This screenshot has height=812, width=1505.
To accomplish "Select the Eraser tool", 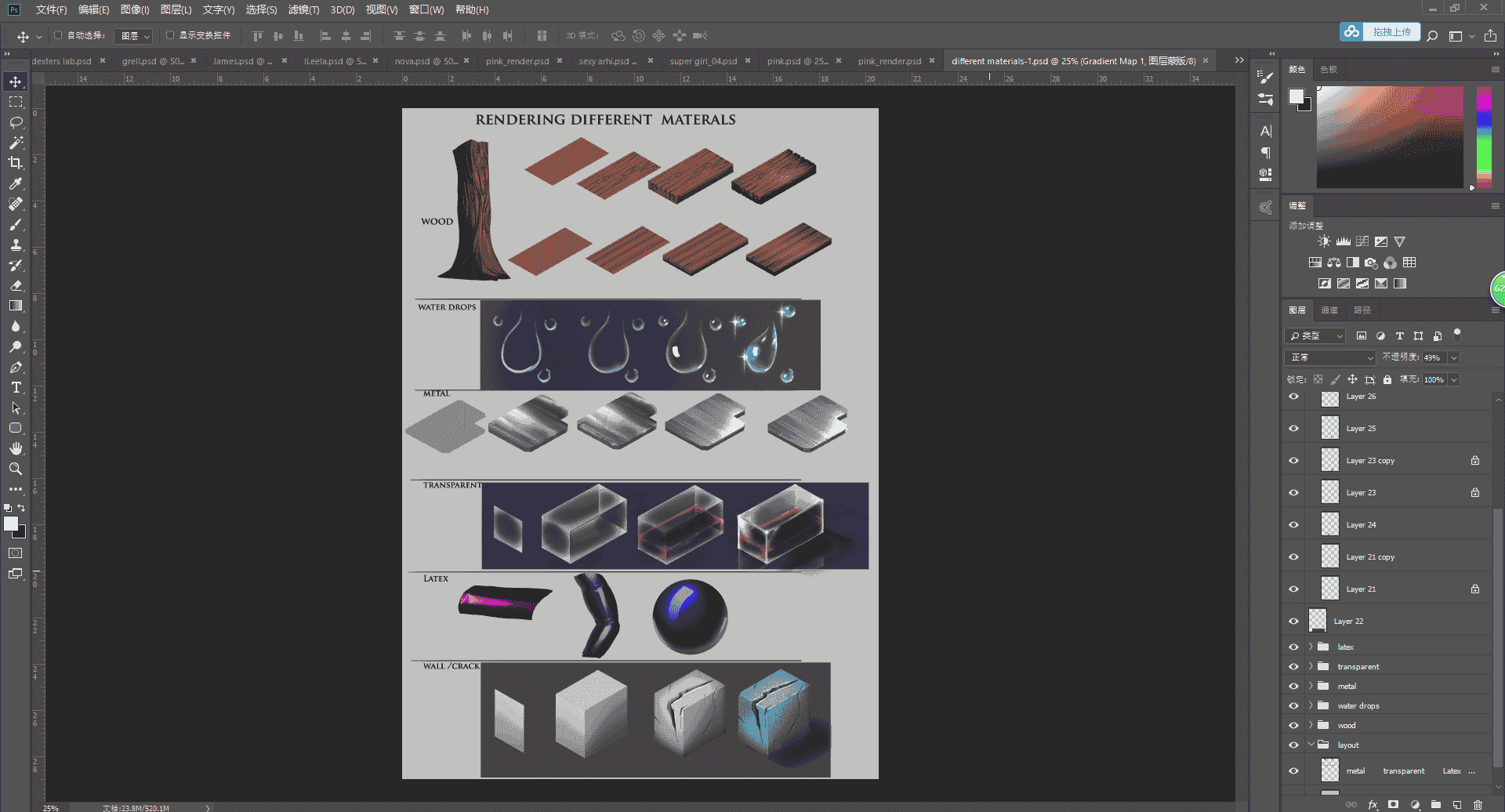I will [x=16, y=285].
